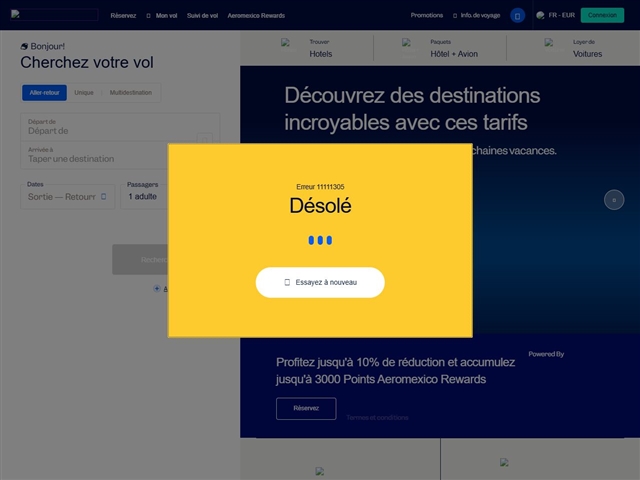Open Aeromexico Rewards in the navigation
The width and height of the screenshot is (640, 480).
pos(255,16)
